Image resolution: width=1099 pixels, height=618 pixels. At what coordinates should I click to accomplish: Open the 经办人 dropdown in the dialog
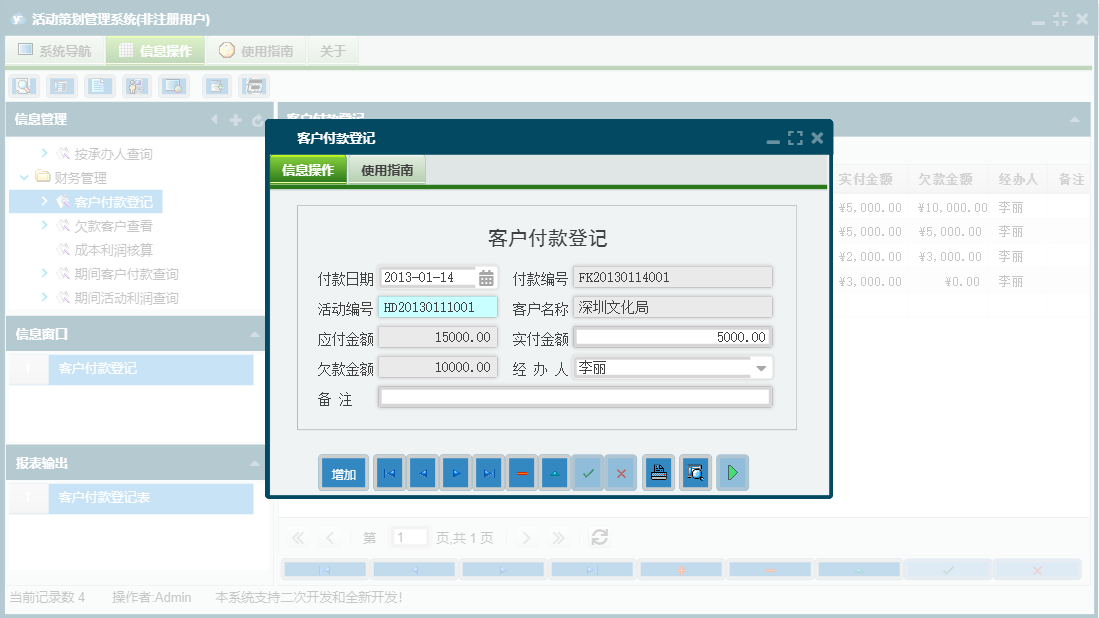[761, 367]
